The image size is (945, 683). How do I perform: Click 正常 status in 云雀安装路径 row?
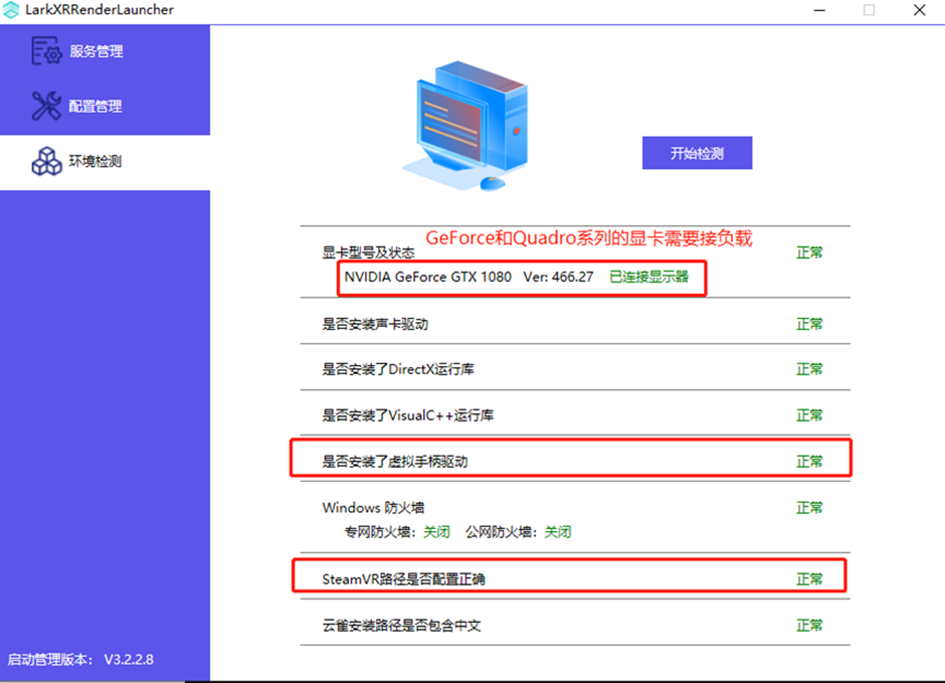[x=809, y=626]
